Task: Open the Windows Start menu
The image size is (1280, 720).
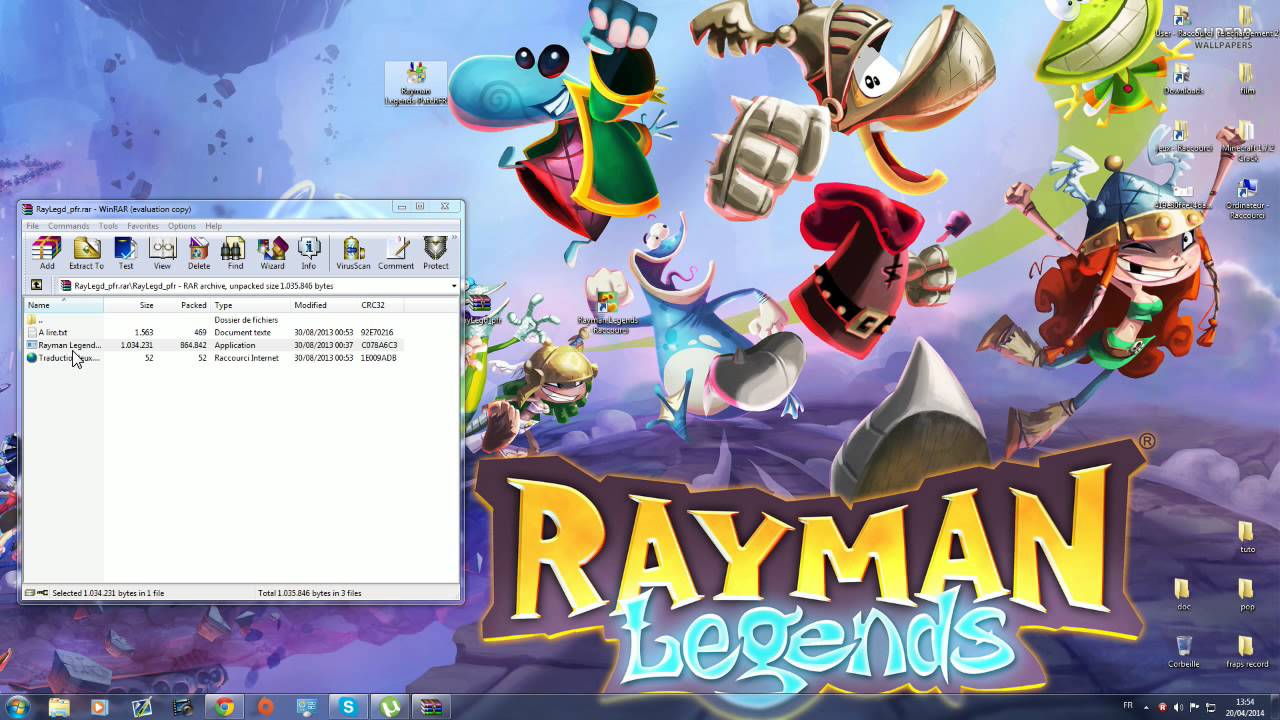Action: click(x=18, y=706)
